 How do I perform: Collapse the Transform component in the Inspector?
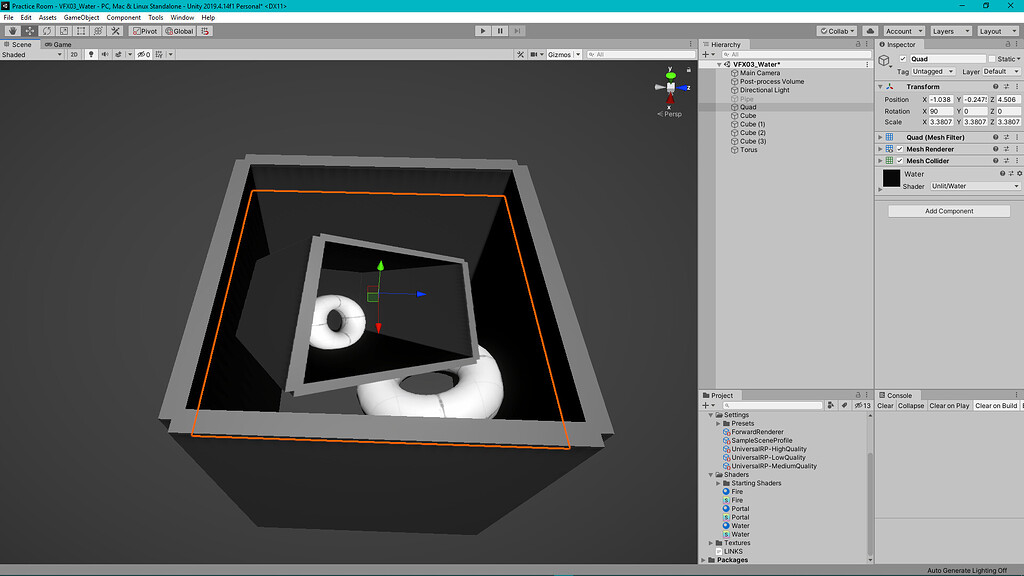click(879, 86)
